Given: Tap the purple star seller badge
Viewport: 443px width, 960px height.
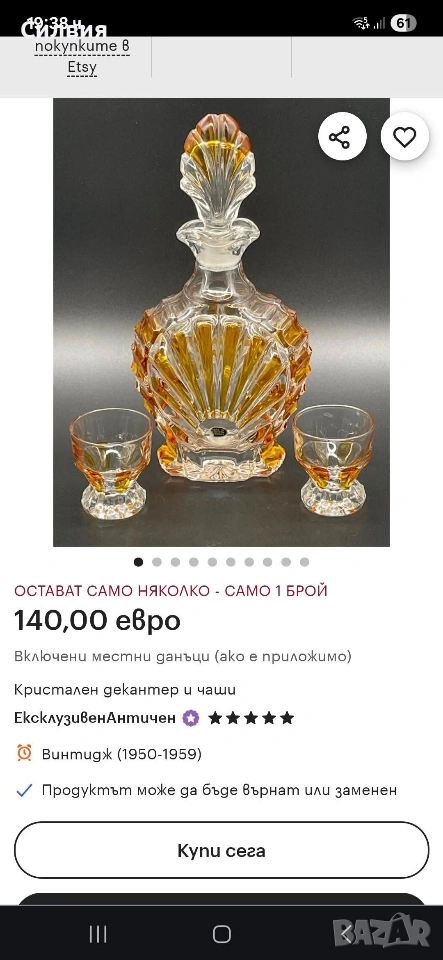Looking at the screenshot, I should (191, 718).
